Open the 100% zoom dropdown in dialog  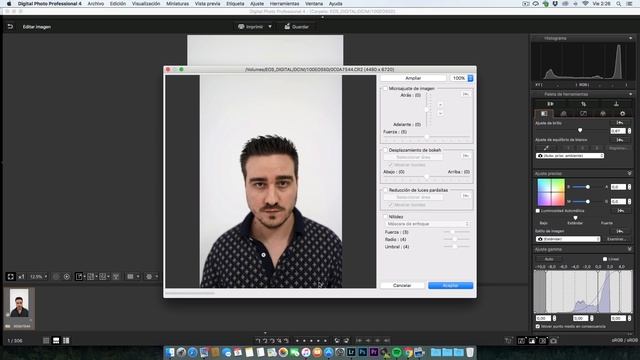click(462, 78)
